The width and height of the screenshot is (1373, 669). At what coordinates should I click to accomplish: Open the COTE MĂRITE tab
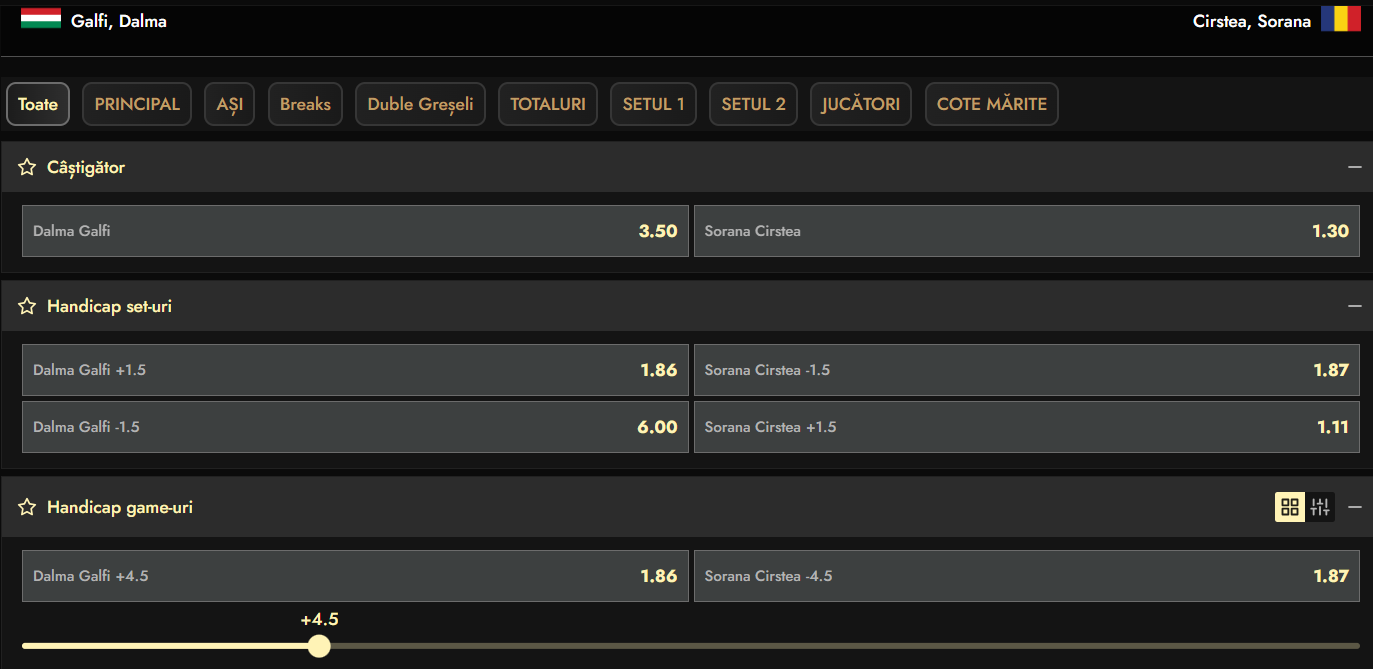(991, 104)
